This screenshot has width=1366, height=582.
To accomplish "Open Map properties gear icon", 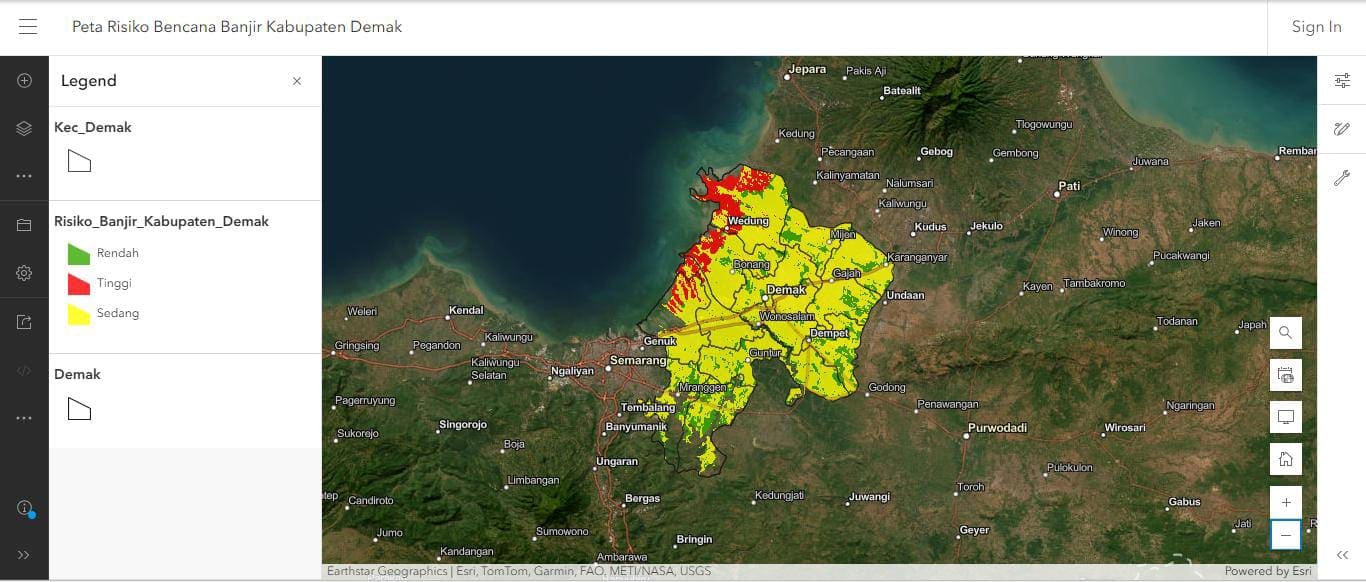I will [x=24, y=273].
